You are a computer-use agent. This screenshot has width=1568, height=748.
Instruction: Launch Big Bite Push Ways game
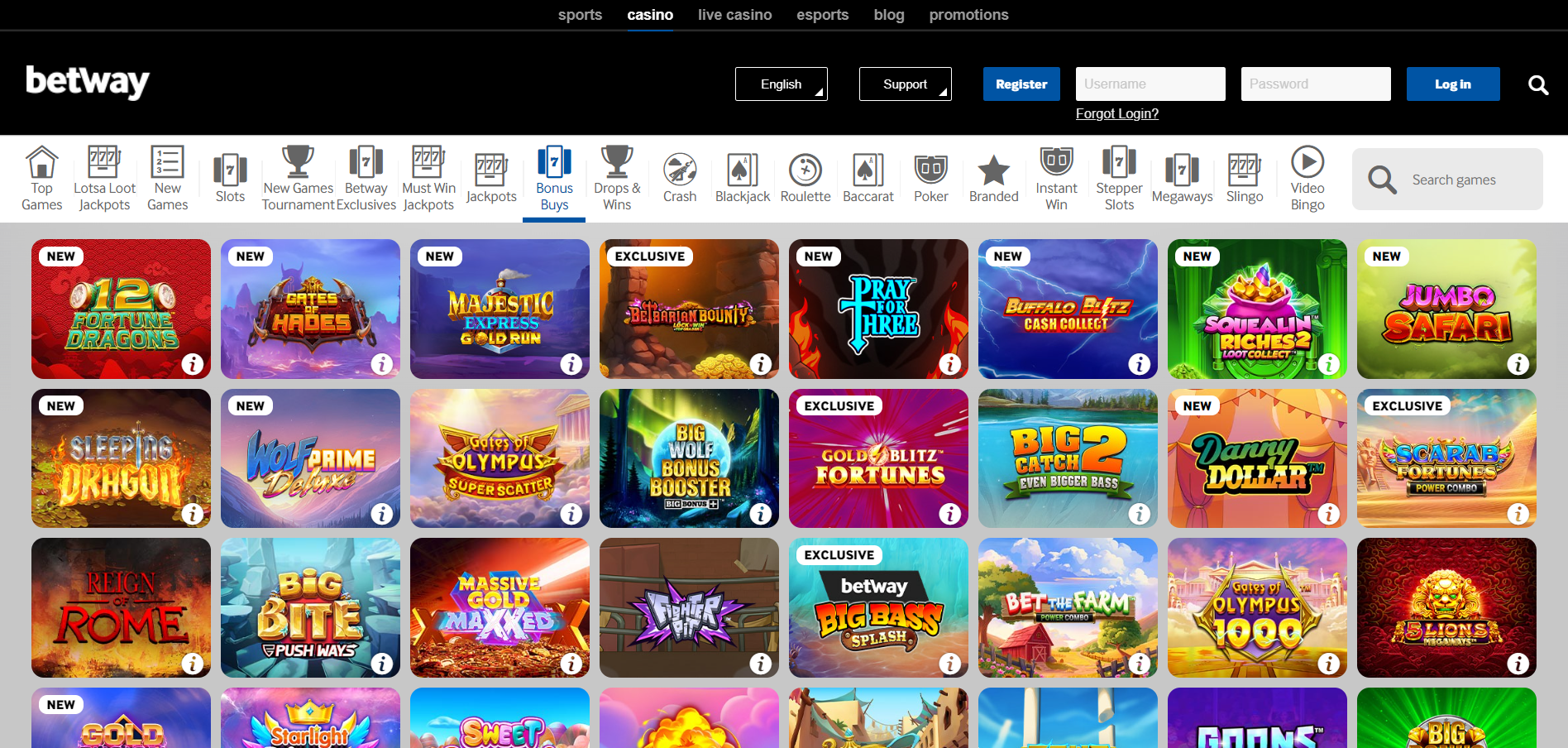[x=310, y=608]
